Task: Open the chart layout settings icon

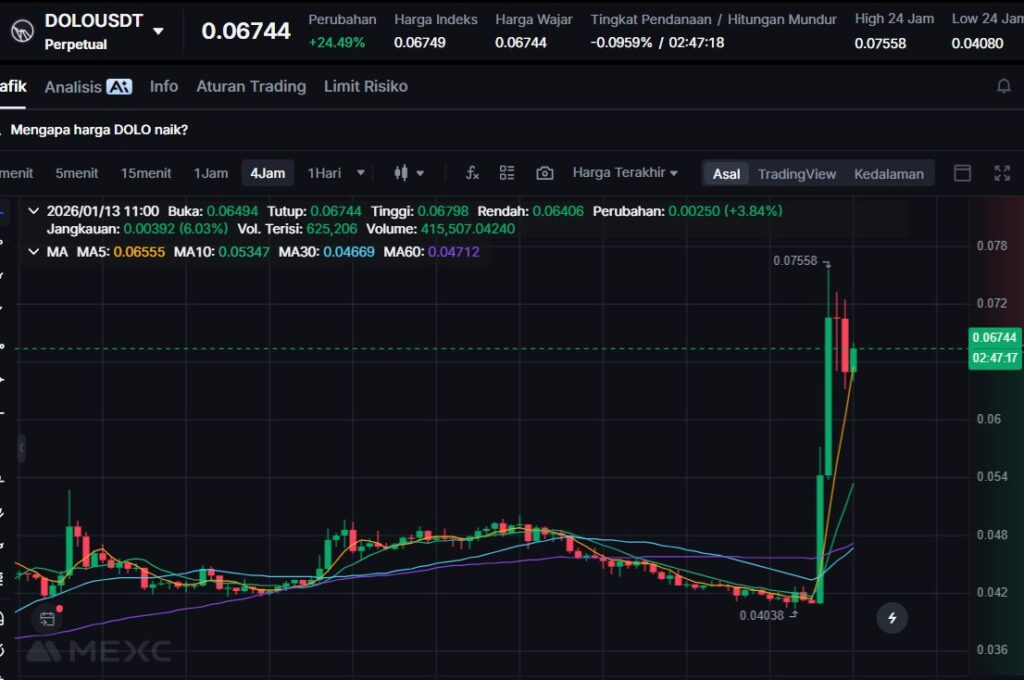Action: tap(507, 173)
